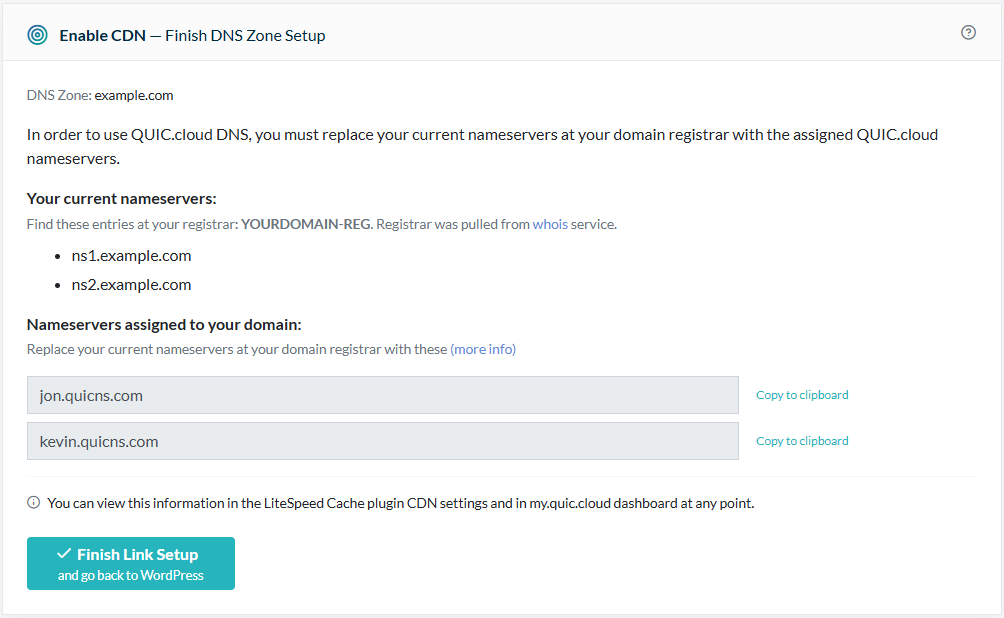This screenshot has height=618, width=1004.
Task: Click the YOURDOMAIN-REG registrar name
Action: click(x=306, y=224)
